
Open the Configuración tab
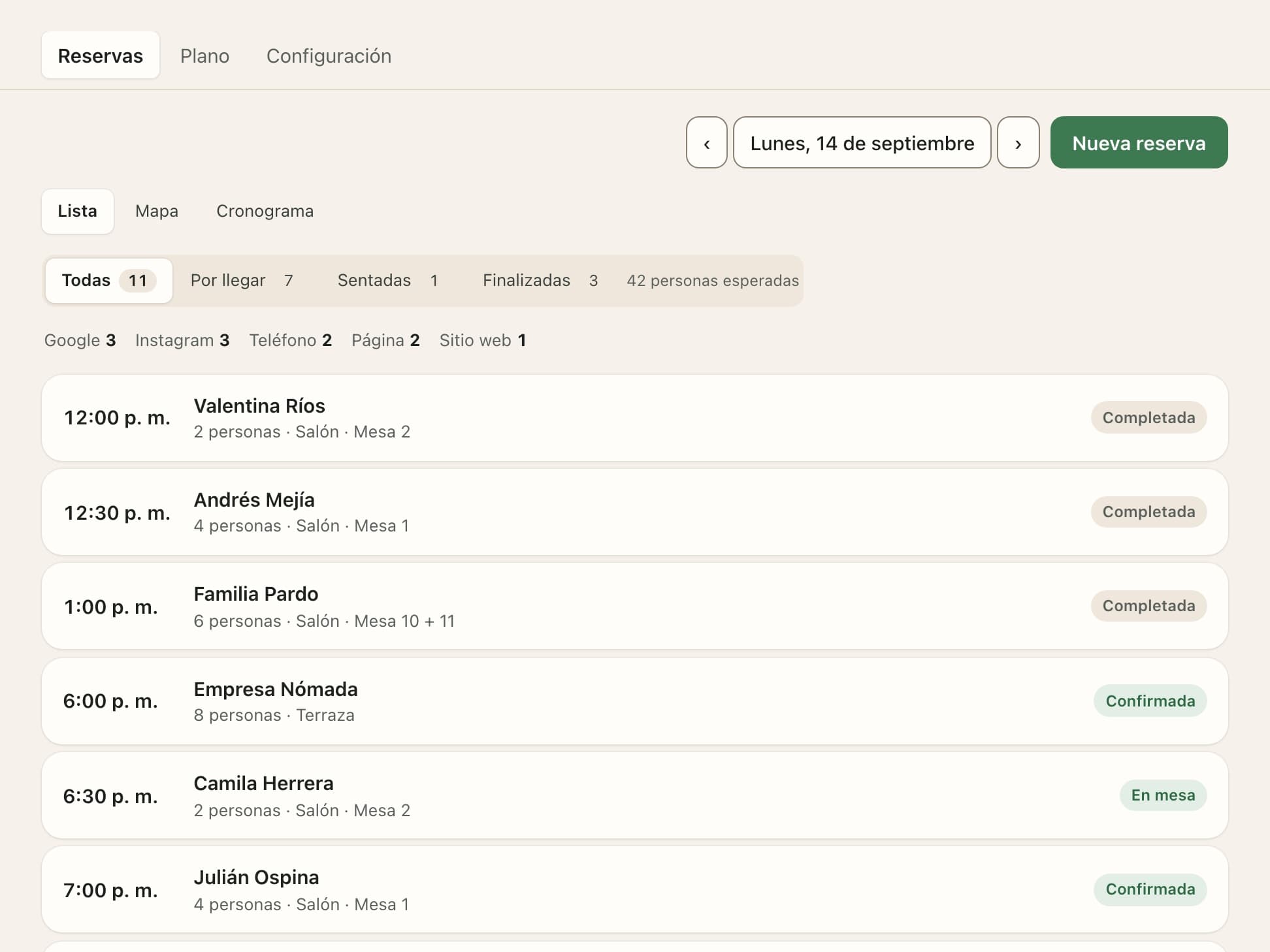pyautogui.click(x=329, y=56)
